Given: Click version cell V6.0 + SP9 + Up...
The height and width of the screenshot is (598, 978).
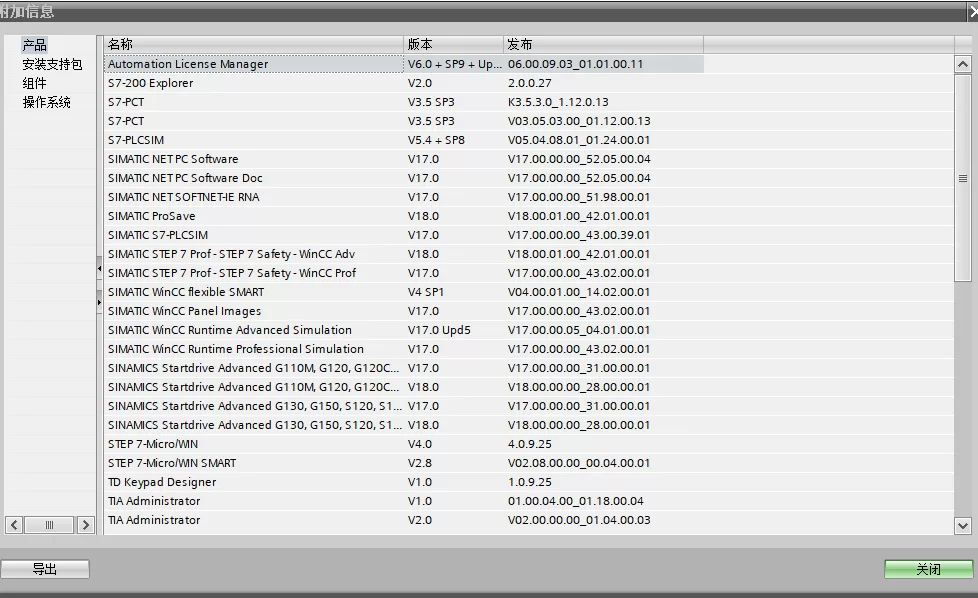Looking at the screenshot, I should pyautogui.click(x=455, y=64).
